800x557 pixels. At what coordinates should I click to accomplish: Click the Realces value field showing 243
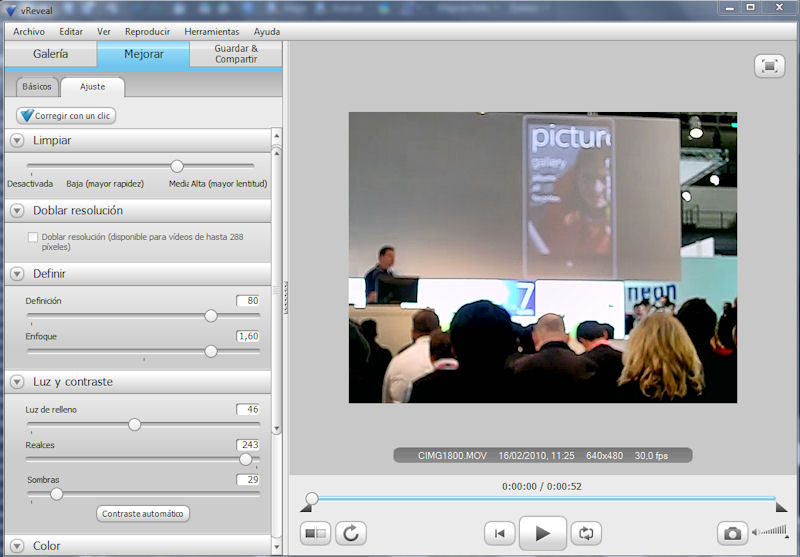(x=248, y=445)
